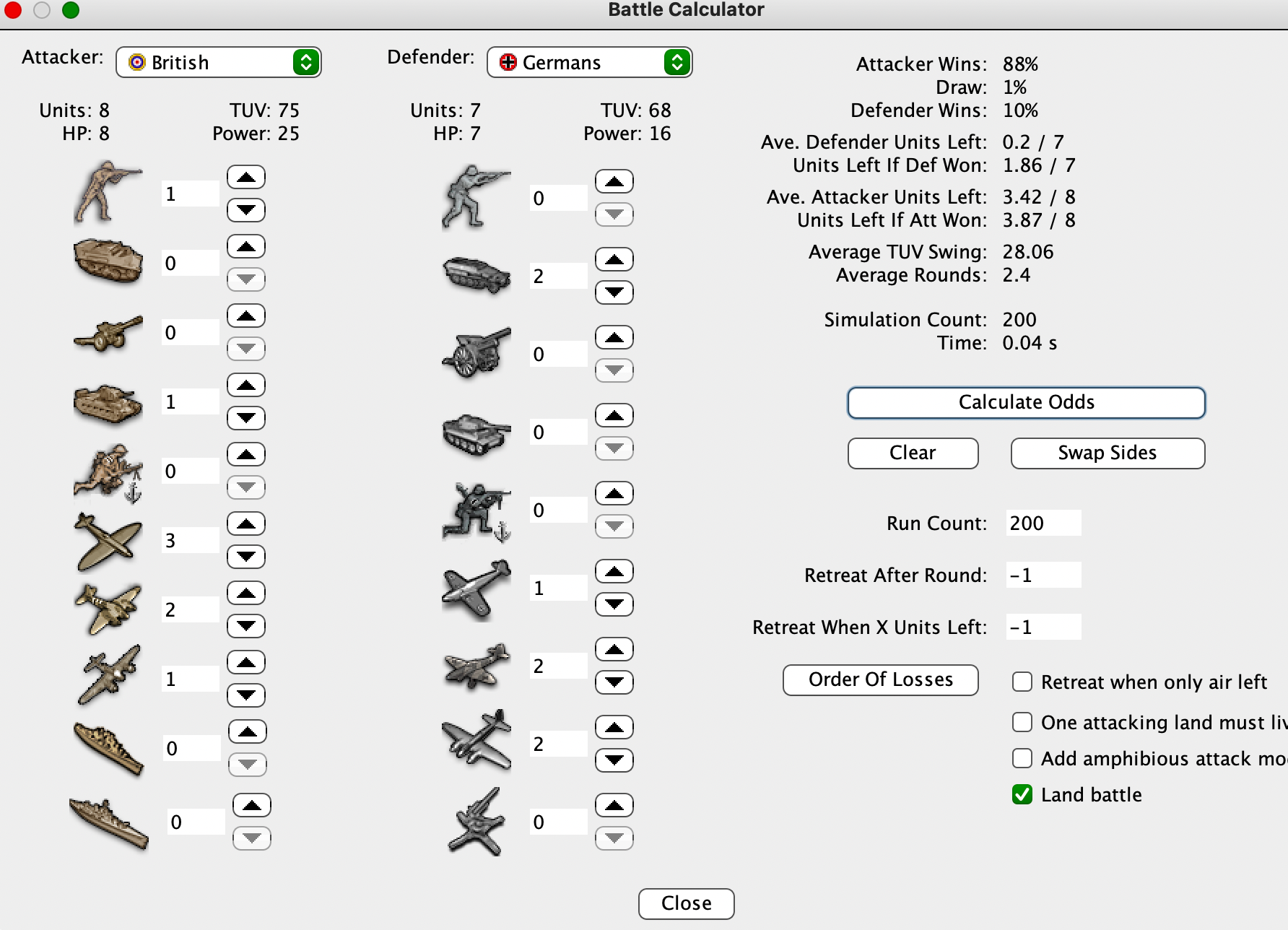Image resolution: width=1288 pixels, height=930 pixels.
Task: Increase German halftrack count
Action: (x=614, y=259)
